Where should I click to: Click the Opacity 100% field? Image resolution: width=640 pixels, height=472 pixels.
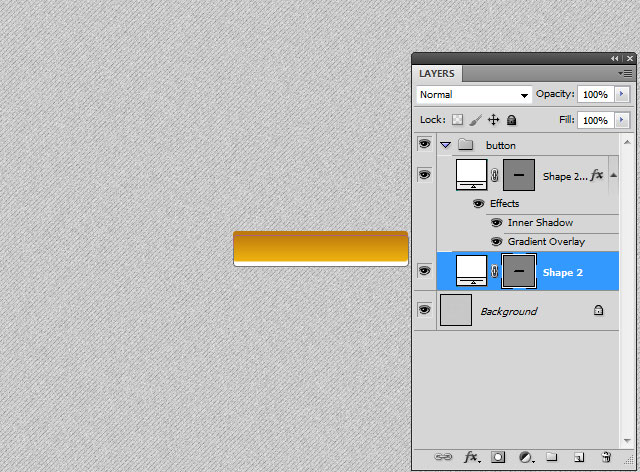[x=596, y=94]
